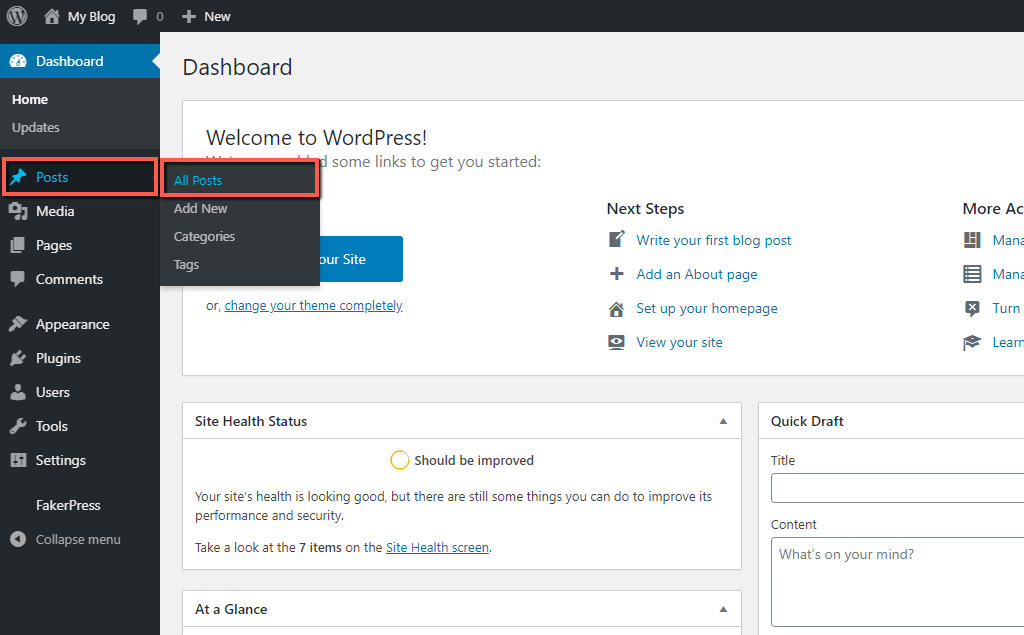
Task: Click the Appearance paintbrush icon
Action: pyautogui.click(x=18, y=324)
